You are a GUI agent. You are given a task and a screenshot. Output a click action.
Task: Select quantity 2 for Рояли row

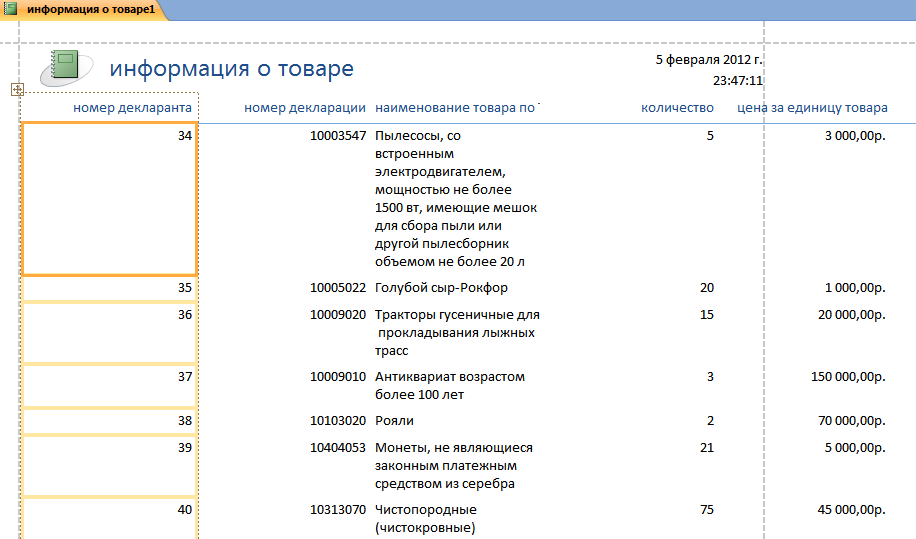pyautogui.click(x=710, y=420)
